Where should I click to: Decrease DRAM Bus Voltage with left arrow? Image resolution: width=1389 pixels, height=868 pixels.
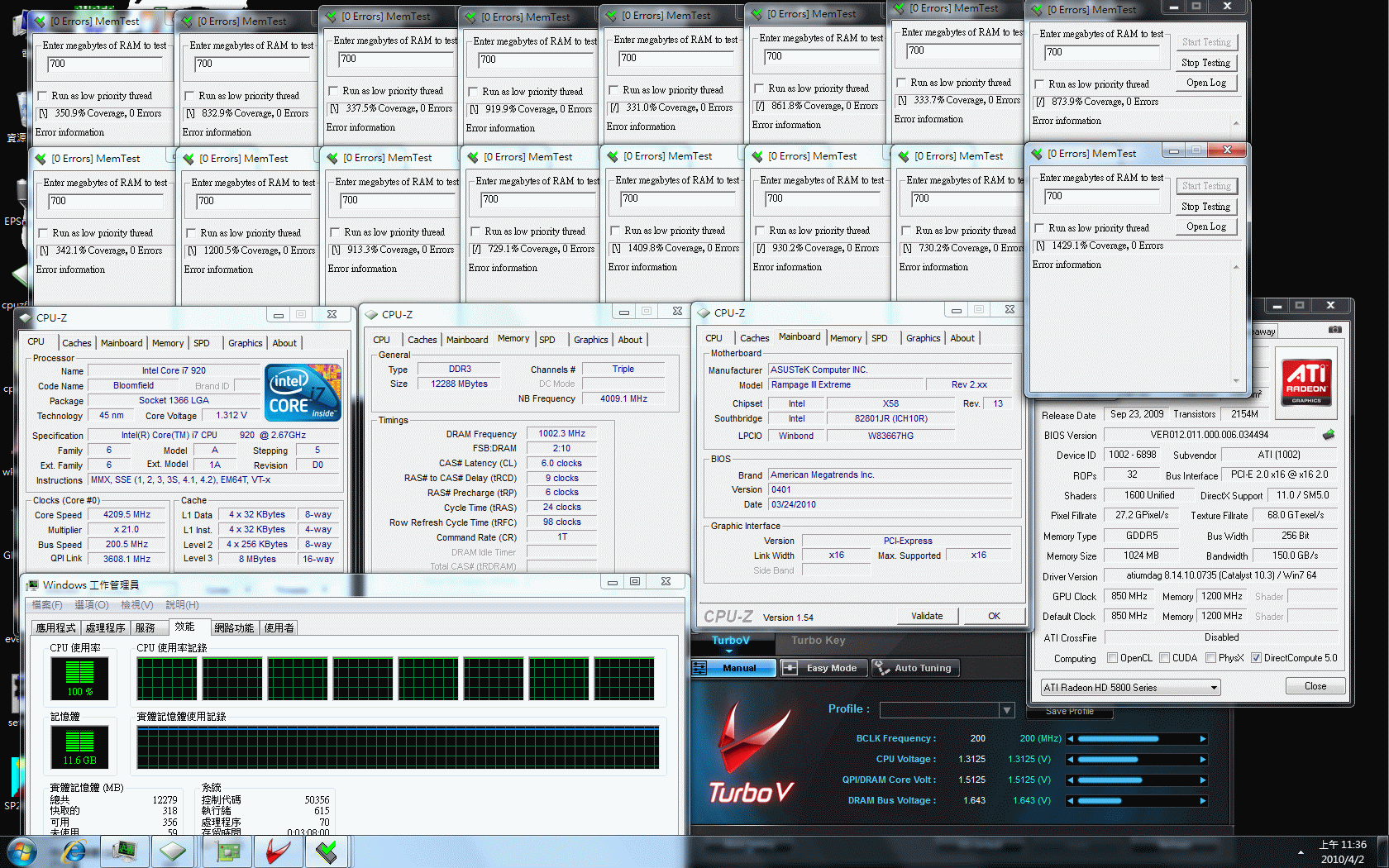click(x=1071, y=800)
